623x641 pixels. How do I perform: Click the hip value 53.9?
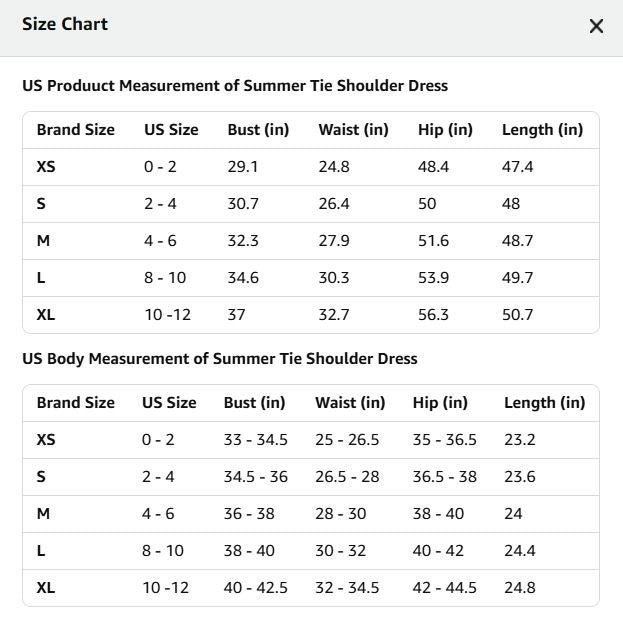[433, 278]
